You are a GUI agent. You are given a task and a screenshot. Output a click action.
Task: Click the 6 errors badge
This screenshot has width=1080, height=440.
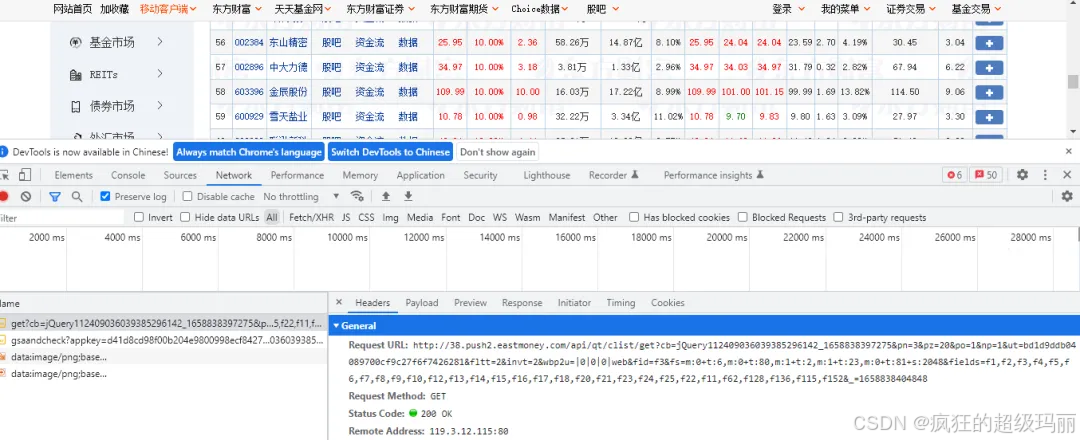click(x=954, y=175)
